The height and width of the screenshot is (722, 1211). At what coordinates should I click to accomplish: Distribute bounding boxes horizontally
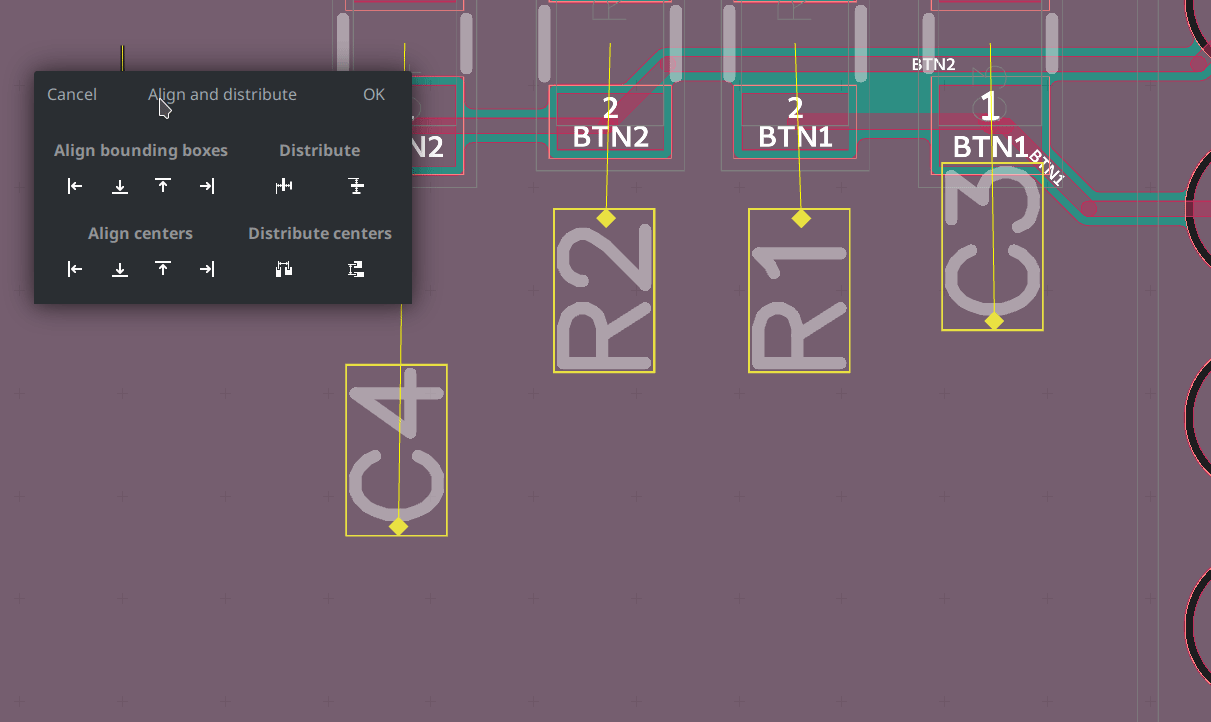click(284, 186)
